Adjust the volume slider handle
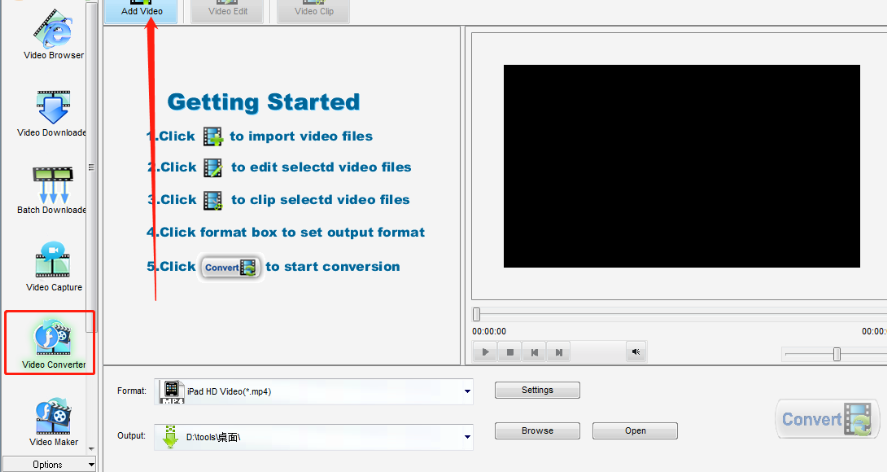 point(837,354)
